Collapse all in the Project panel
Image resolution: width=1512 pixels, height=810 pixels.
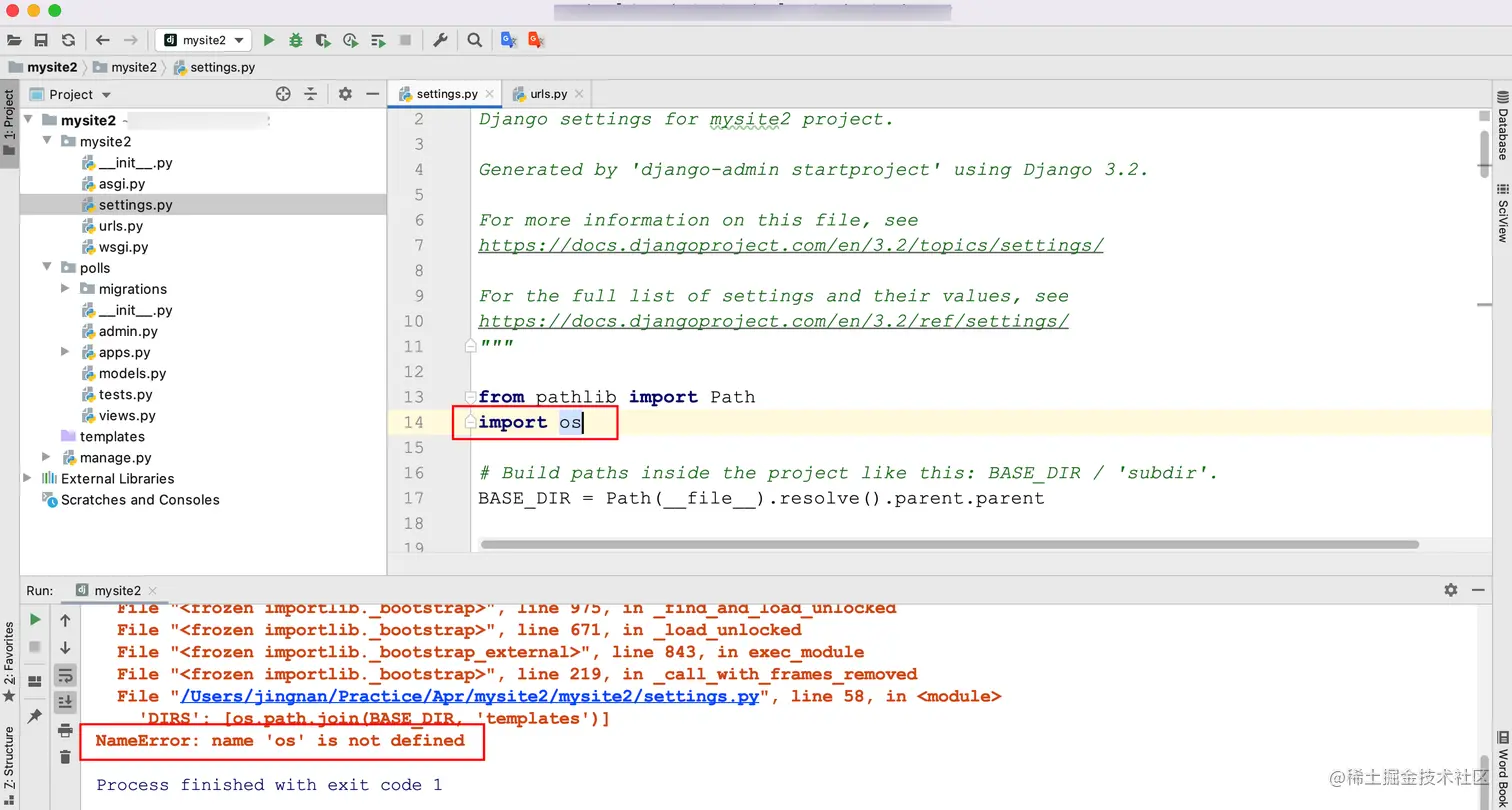tap(311, 94)
